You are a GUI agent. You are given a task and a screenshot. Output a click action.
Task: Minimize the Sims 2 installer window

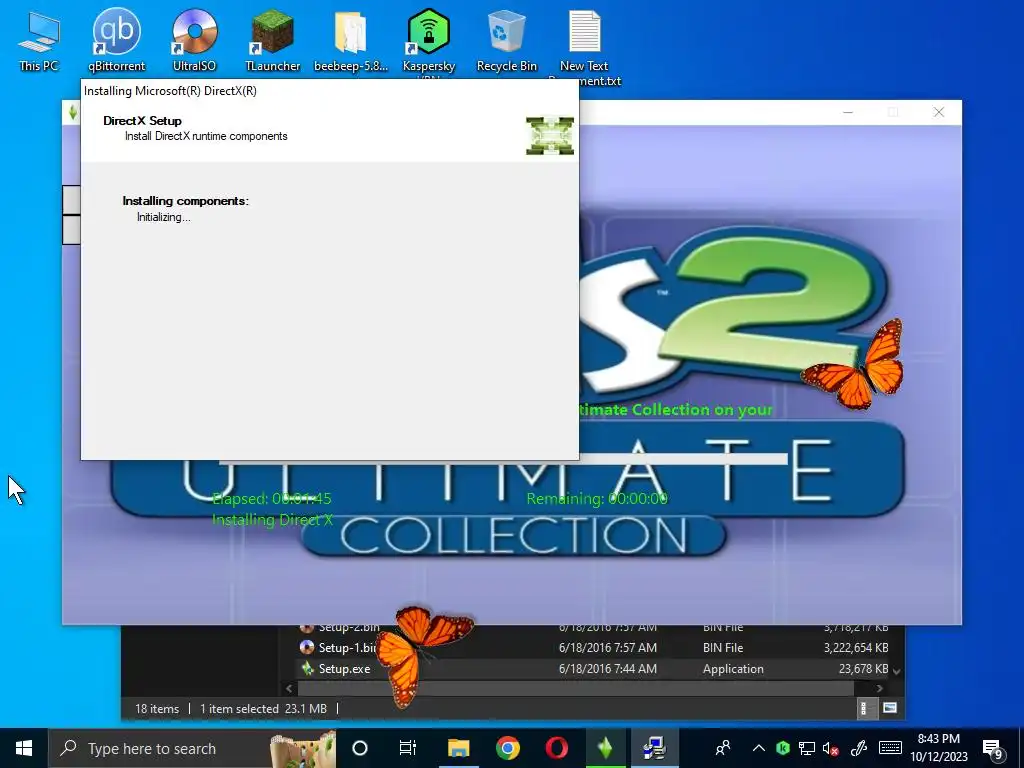pyautogui.click(x=848, y=112)
